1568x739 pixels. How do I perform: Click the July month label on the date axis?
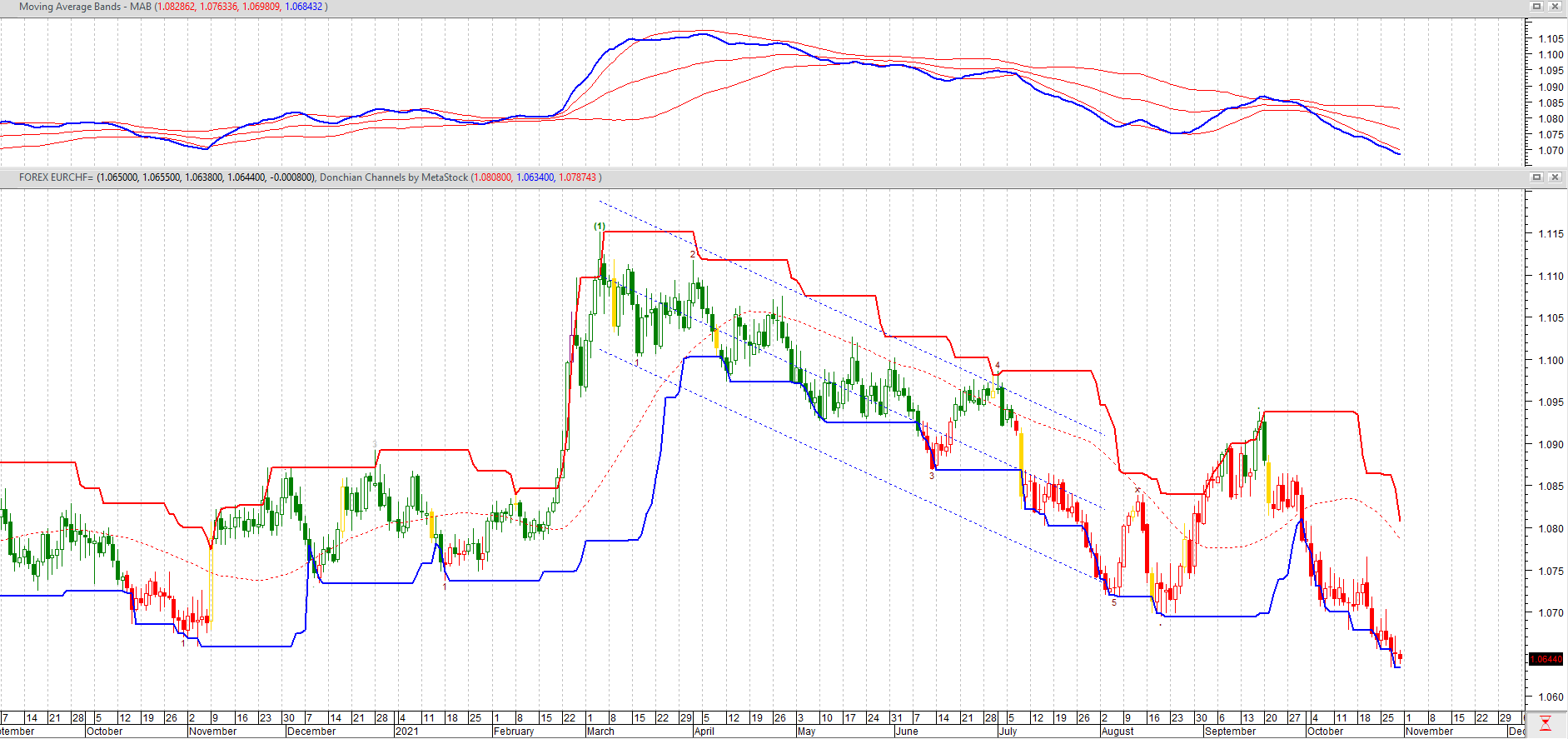point(1008,732)
